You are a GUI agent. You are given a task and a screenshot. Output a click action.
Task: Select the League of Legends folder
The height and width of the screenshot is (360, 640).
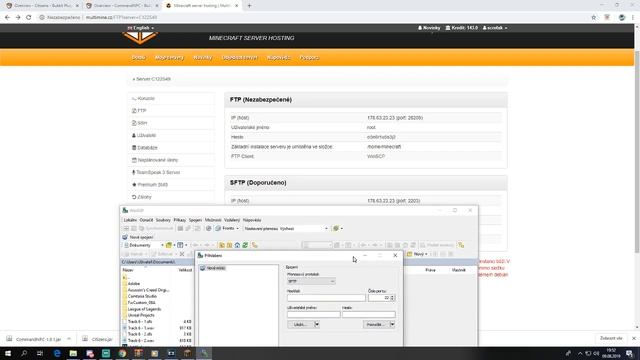pos(144,309)
